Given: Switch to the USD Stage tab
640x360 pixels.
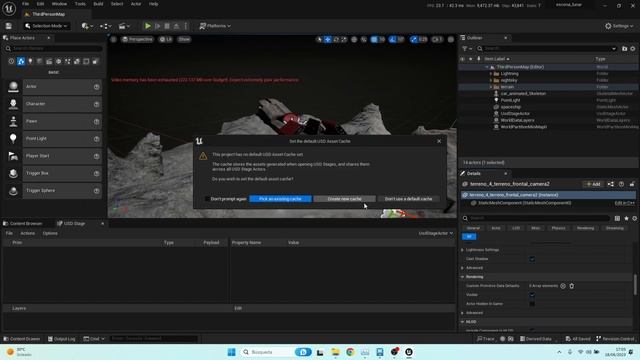Looking at the screenshot, I should (74, 224).
